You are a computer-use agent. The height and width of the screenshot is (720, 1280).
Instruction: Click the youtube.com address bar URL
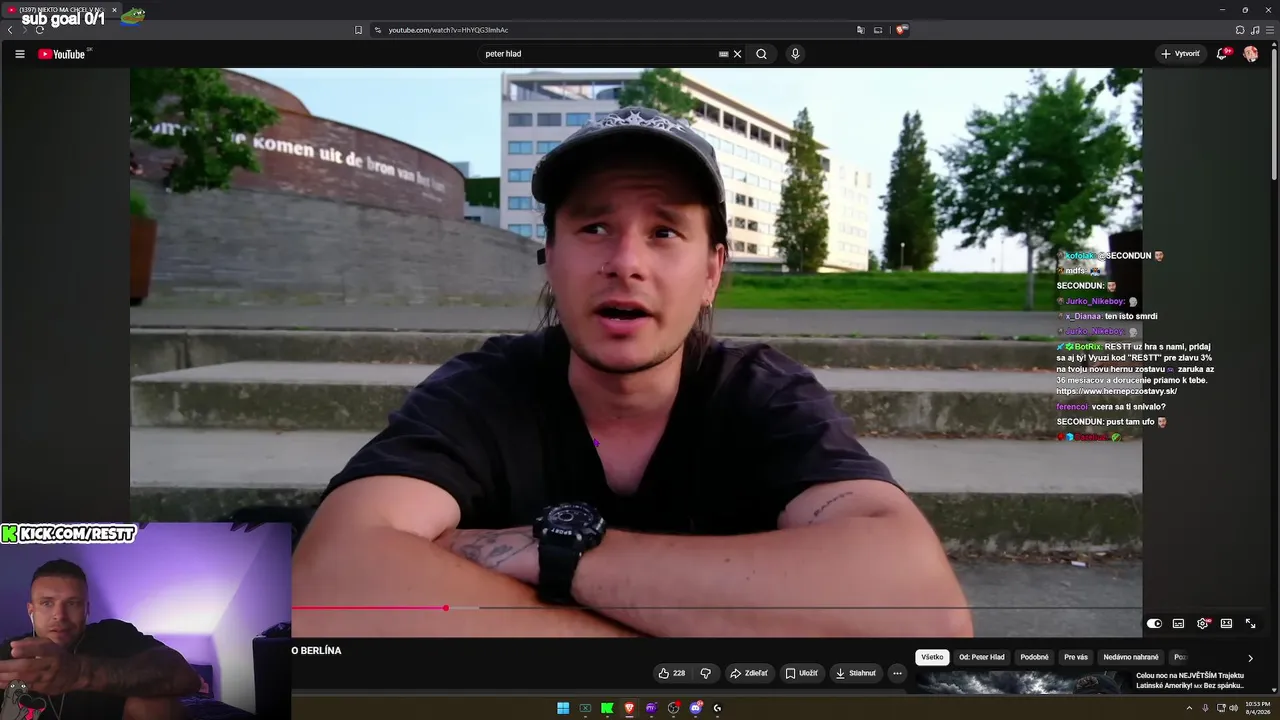coord(448,30)
